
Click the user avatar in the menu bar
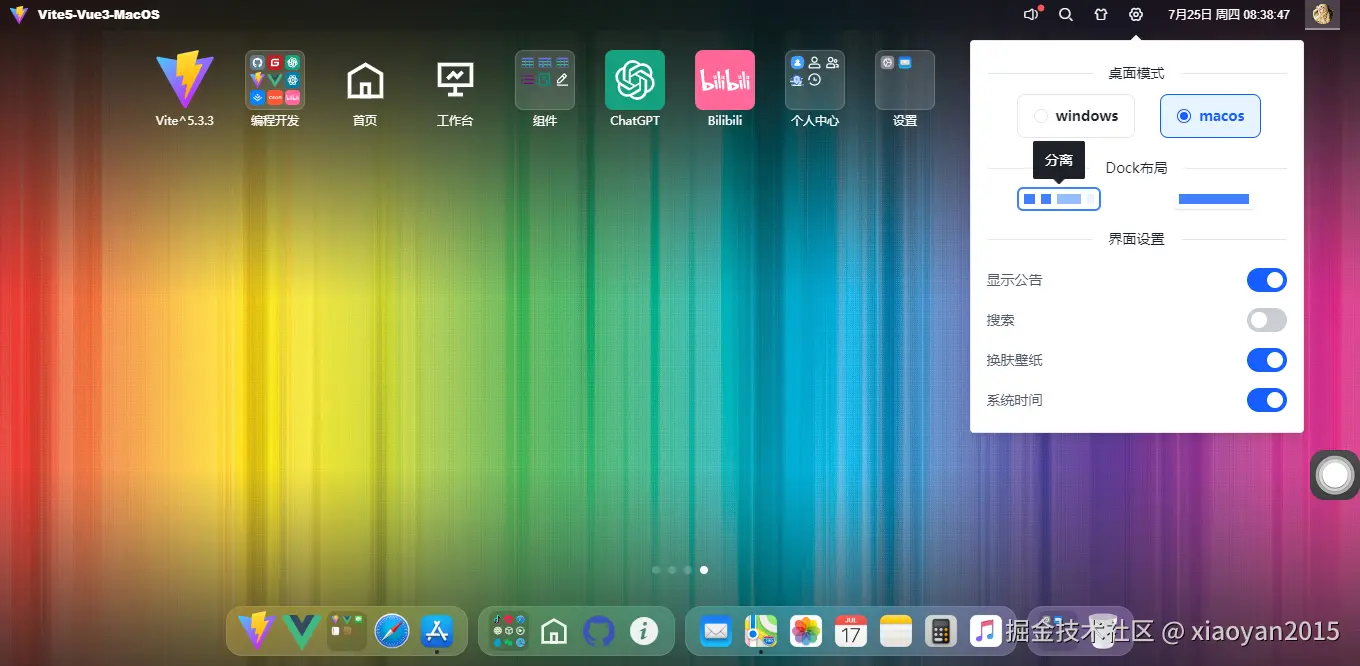click(x=1322, y=14)
